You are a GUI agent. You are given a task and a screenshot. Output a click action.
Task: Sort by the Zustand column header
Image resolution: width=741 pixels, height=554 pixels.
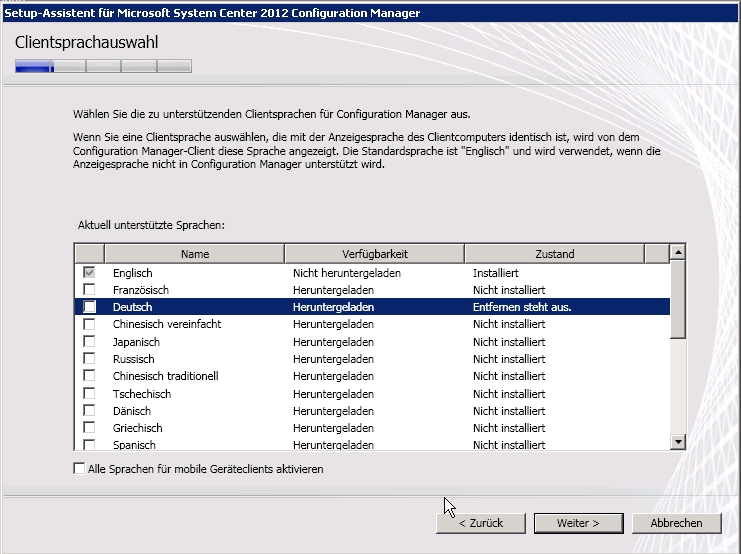pos(554,254)
